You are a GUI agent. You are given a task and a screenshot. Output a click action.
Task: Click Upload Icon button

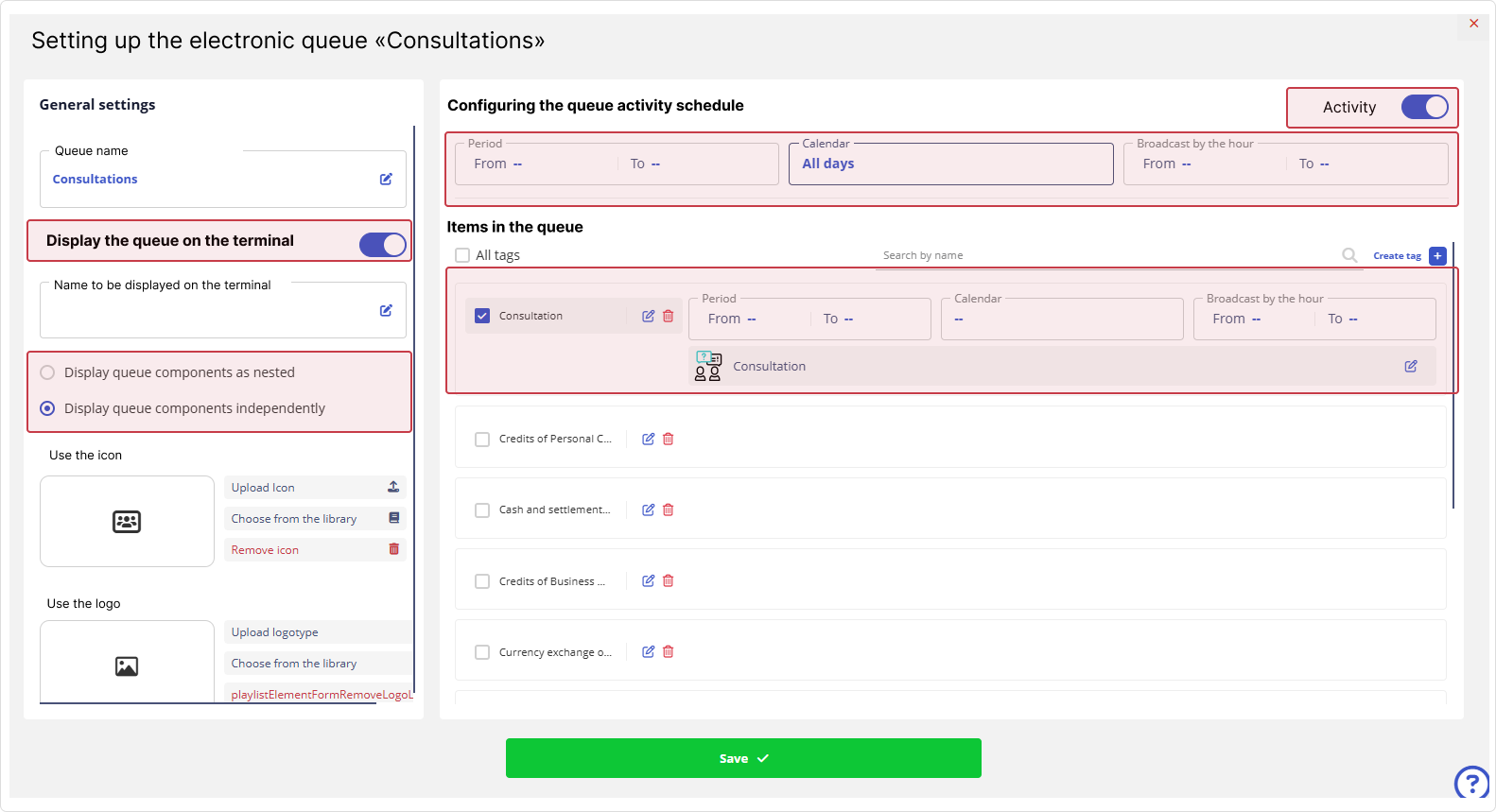click(x=315, y=488)
